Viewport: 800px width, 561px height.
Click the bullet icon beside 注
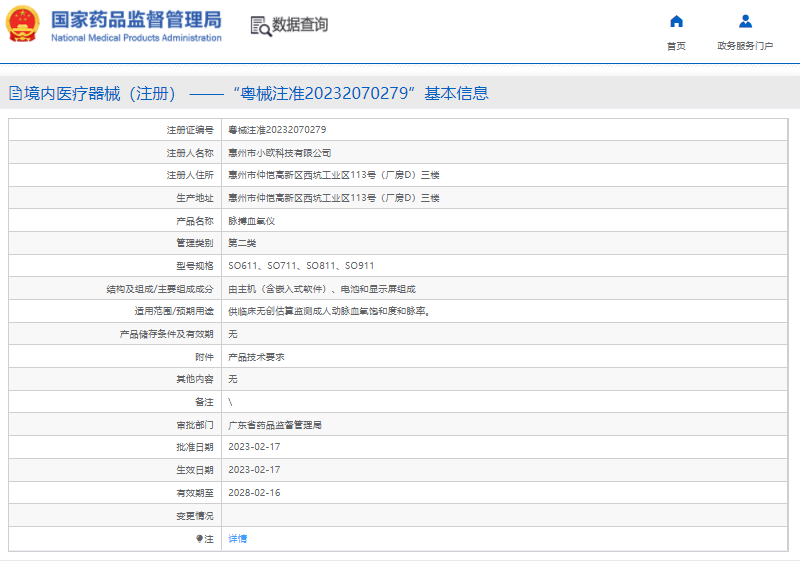[x=199, y=539]
